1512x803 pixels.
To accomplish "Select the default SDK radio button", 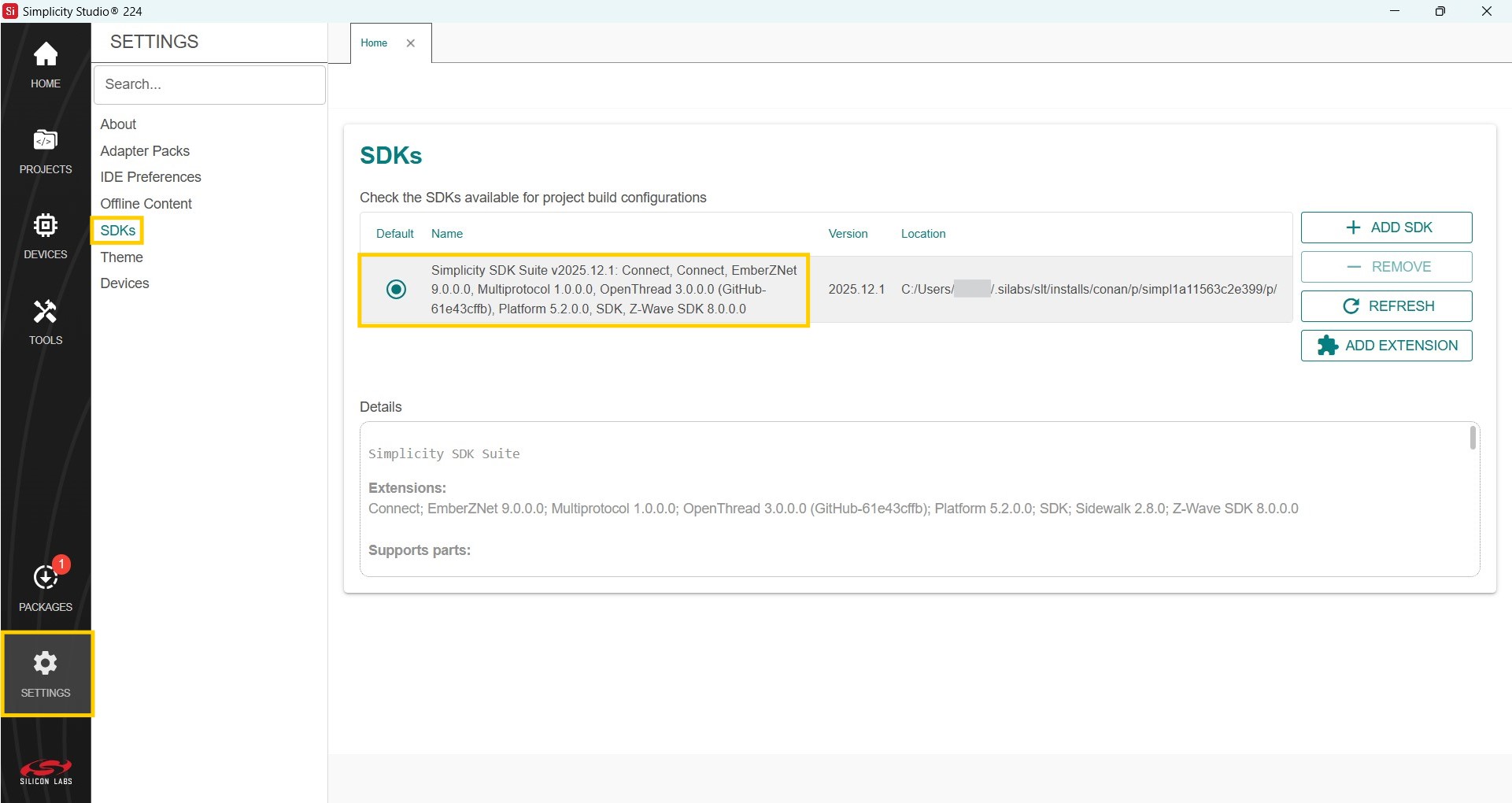I will coord(397,290).
